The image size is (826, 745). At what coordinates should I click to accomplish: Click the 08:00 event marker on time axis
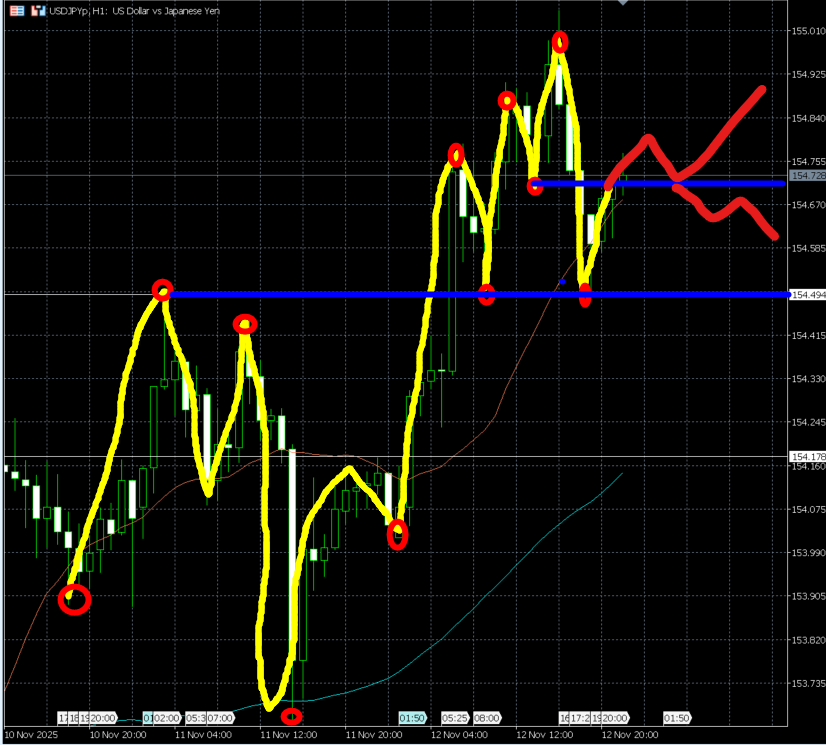coord(487,718)
